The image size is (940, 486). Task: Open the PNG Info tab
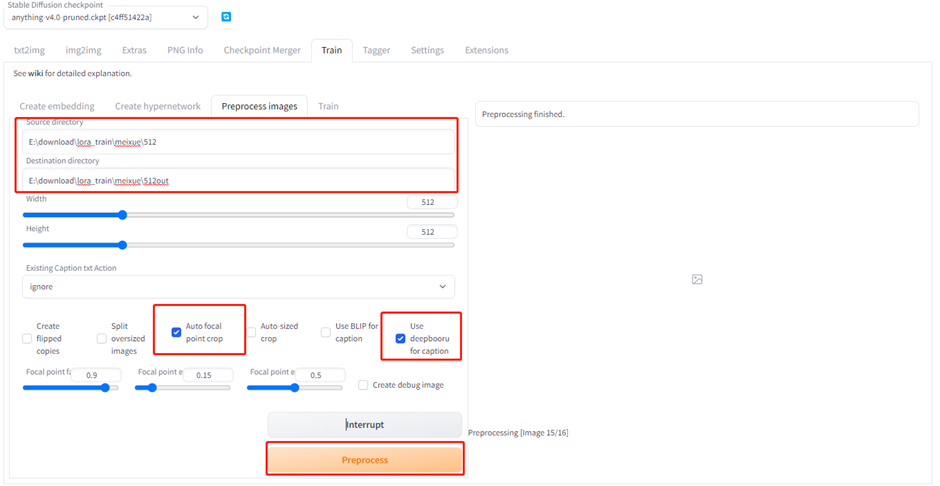tap(185, 50)
